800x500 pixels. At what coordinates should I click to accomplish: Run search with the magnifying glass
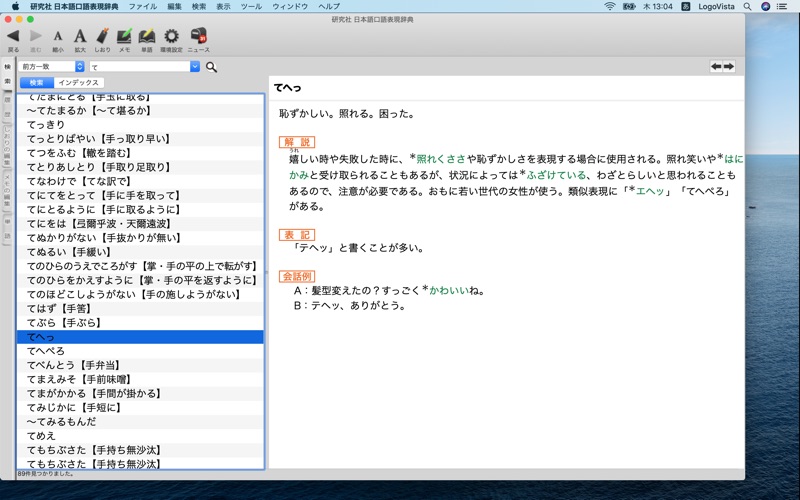click(211, 67)
